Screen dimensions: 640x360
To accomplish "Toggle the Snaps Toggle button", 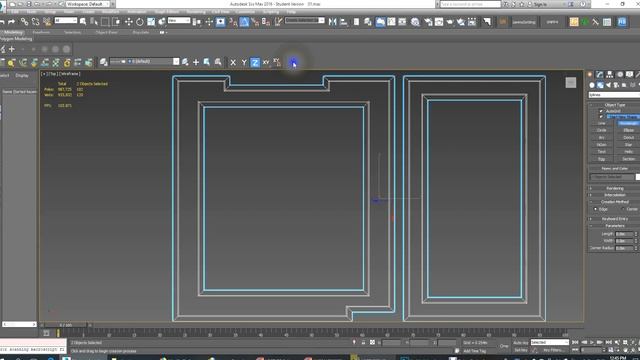I will click(233, 22).
